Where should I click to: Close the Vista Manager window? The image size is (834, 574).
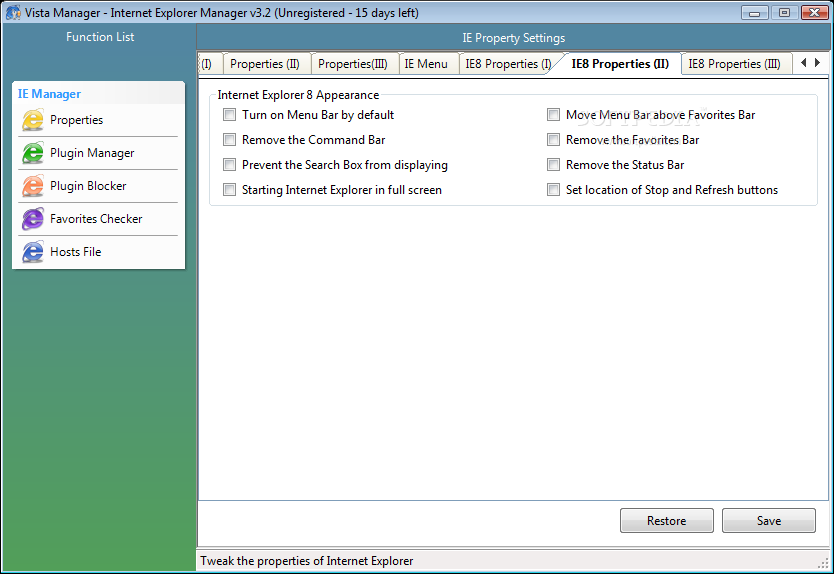[814, 12]
